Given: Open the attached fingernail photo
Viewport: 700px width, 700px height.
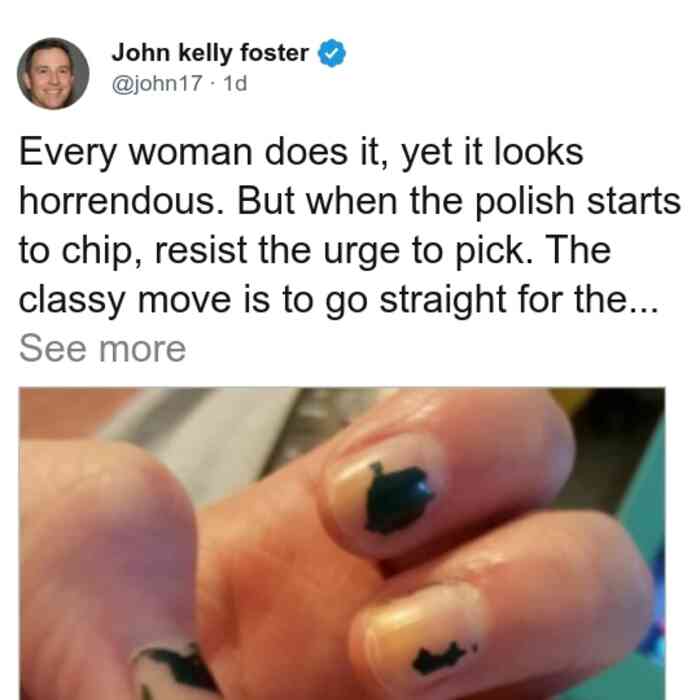Looking at the screenshot, I should (x=342, y=544).
